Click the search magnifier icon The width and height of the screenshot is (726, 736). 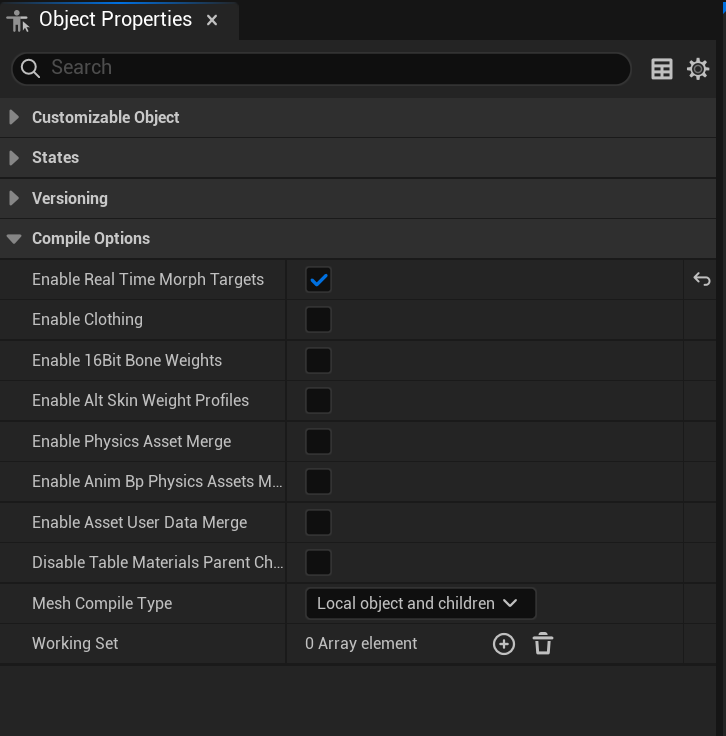coord(31,69)
